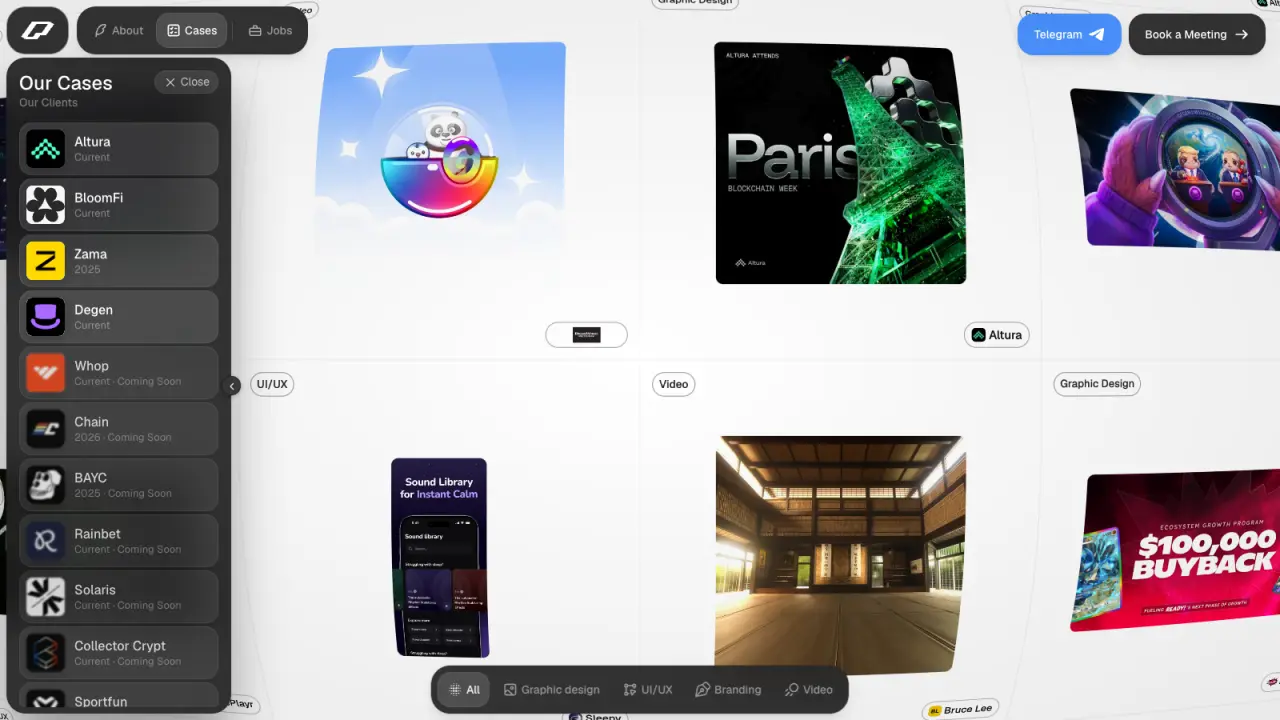
Task: Click the Sportfun logo icon
Action: [x=45, y=700]
